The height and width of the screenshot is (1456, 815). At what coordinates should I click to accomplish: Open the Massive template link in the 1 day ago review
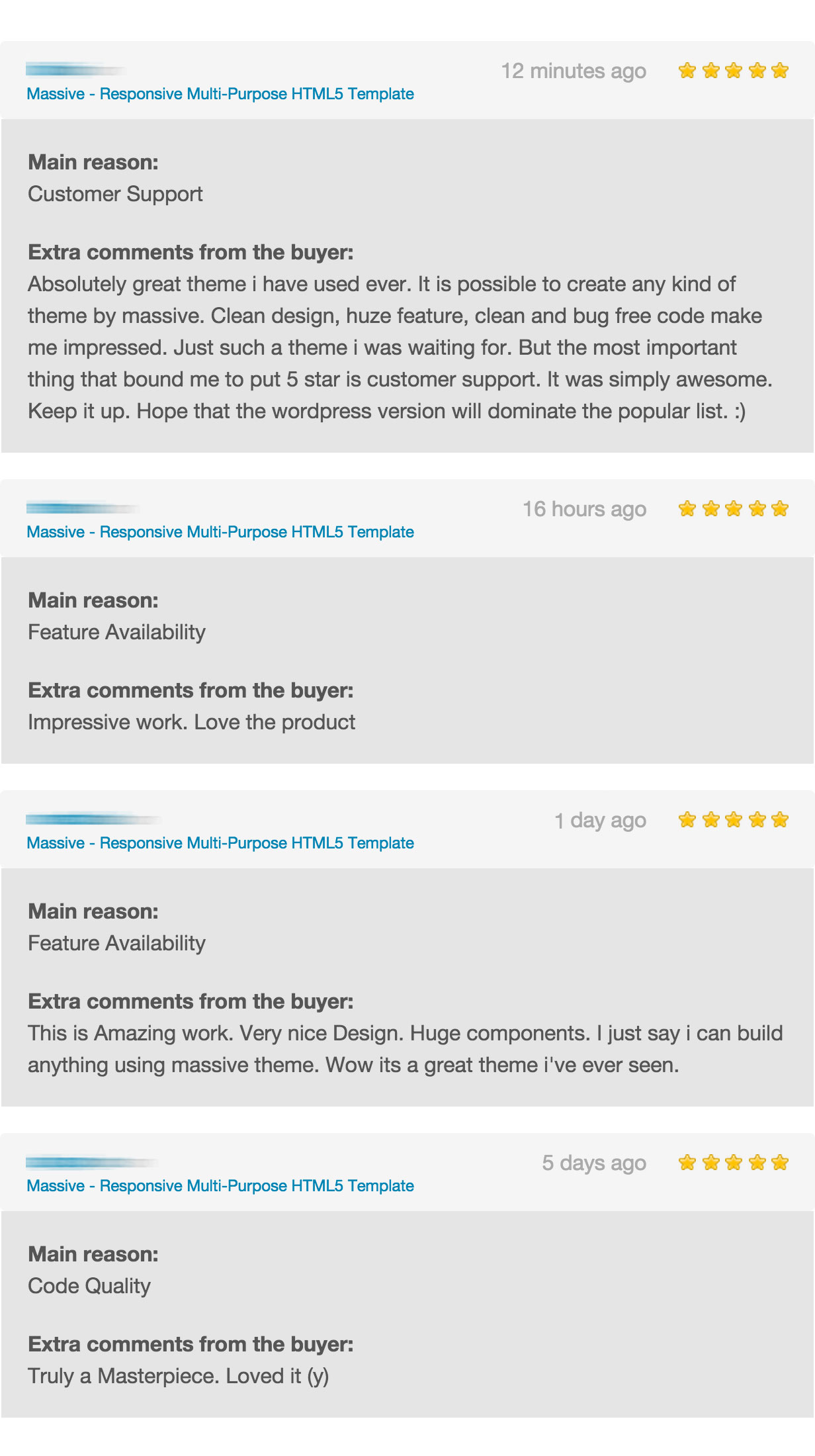pos(220,843)
